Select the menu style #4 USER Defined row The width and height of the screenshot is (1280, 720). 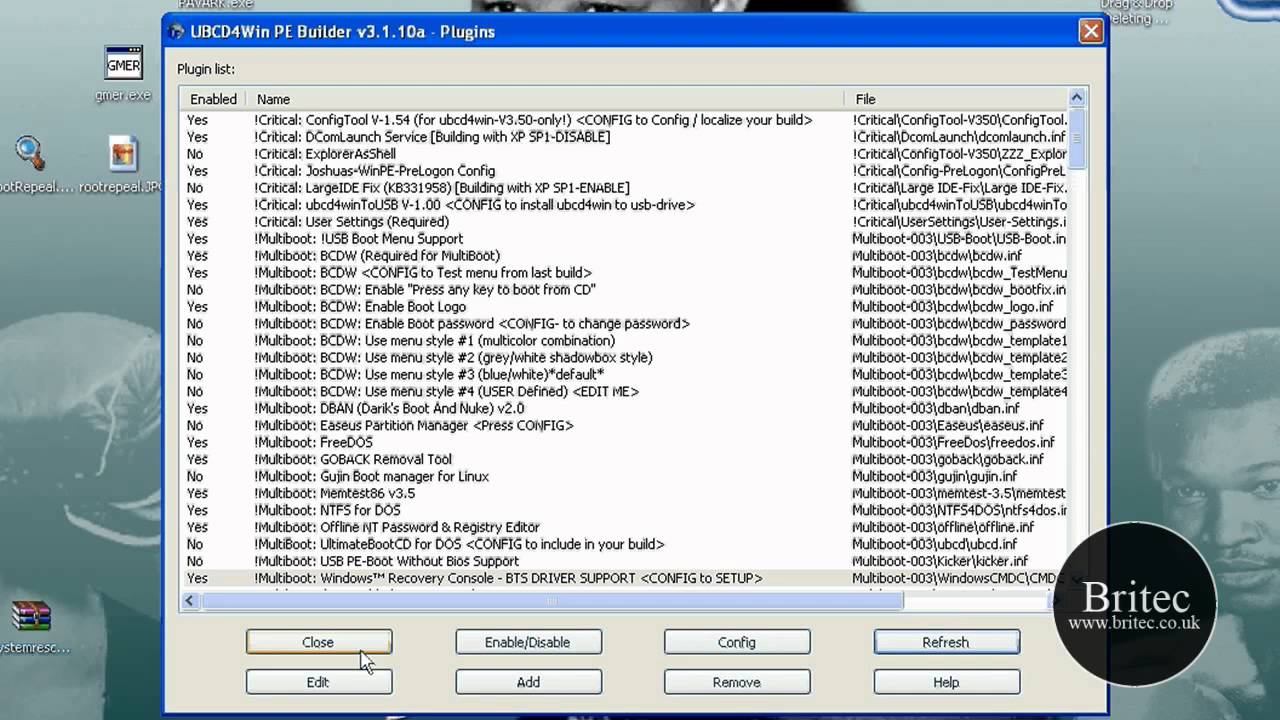click(624, 392)
